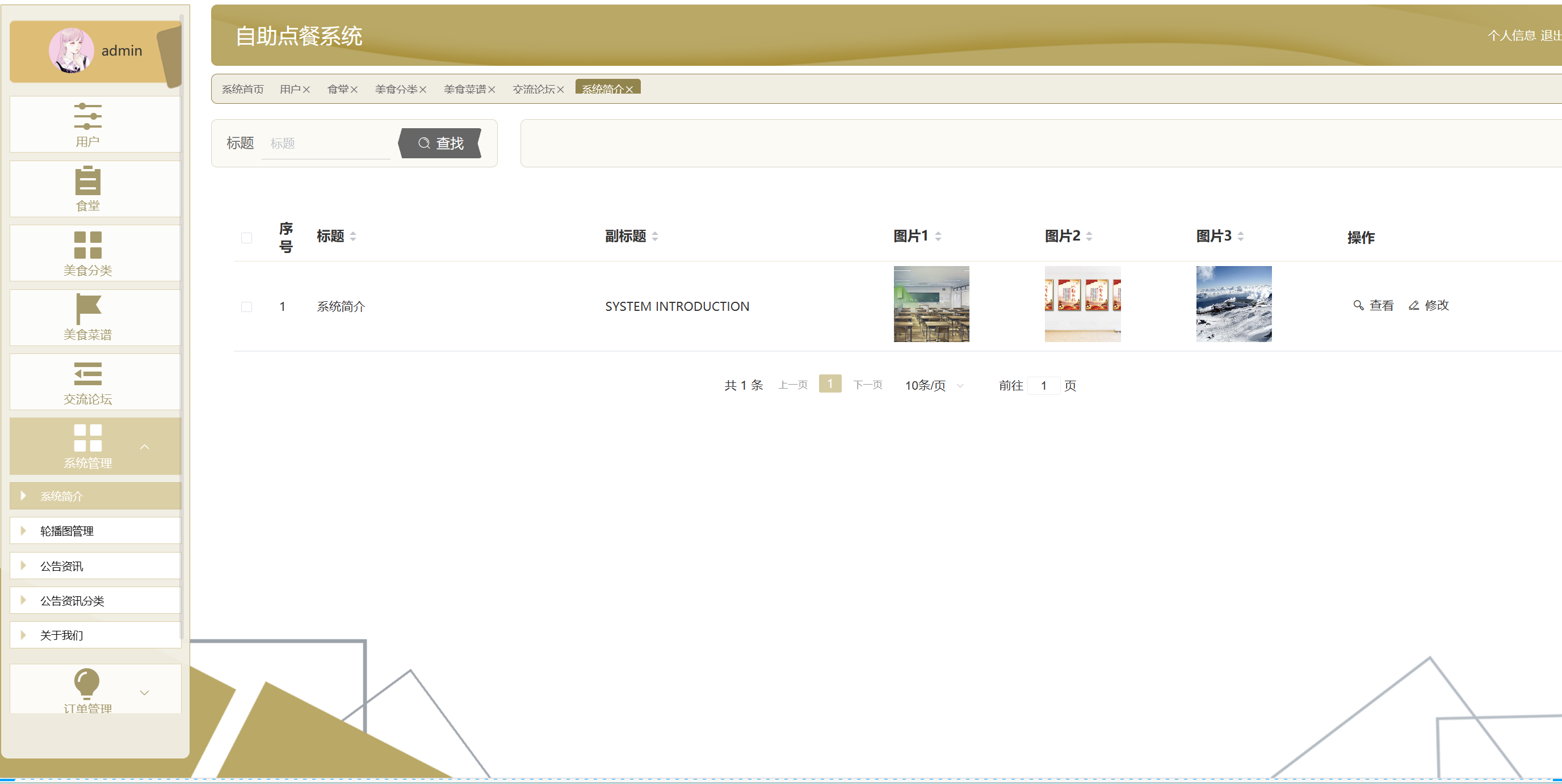Switch to the 美食分类 tab
Image resolution: width=1562 pixels, height=784 pixels.
(x=396, y=89)
